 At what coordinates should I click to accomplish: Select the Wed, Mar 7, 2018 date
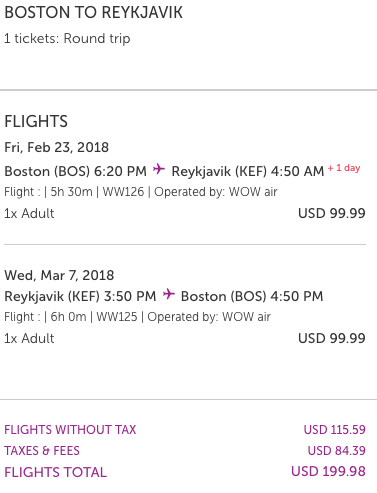(59, 275)
